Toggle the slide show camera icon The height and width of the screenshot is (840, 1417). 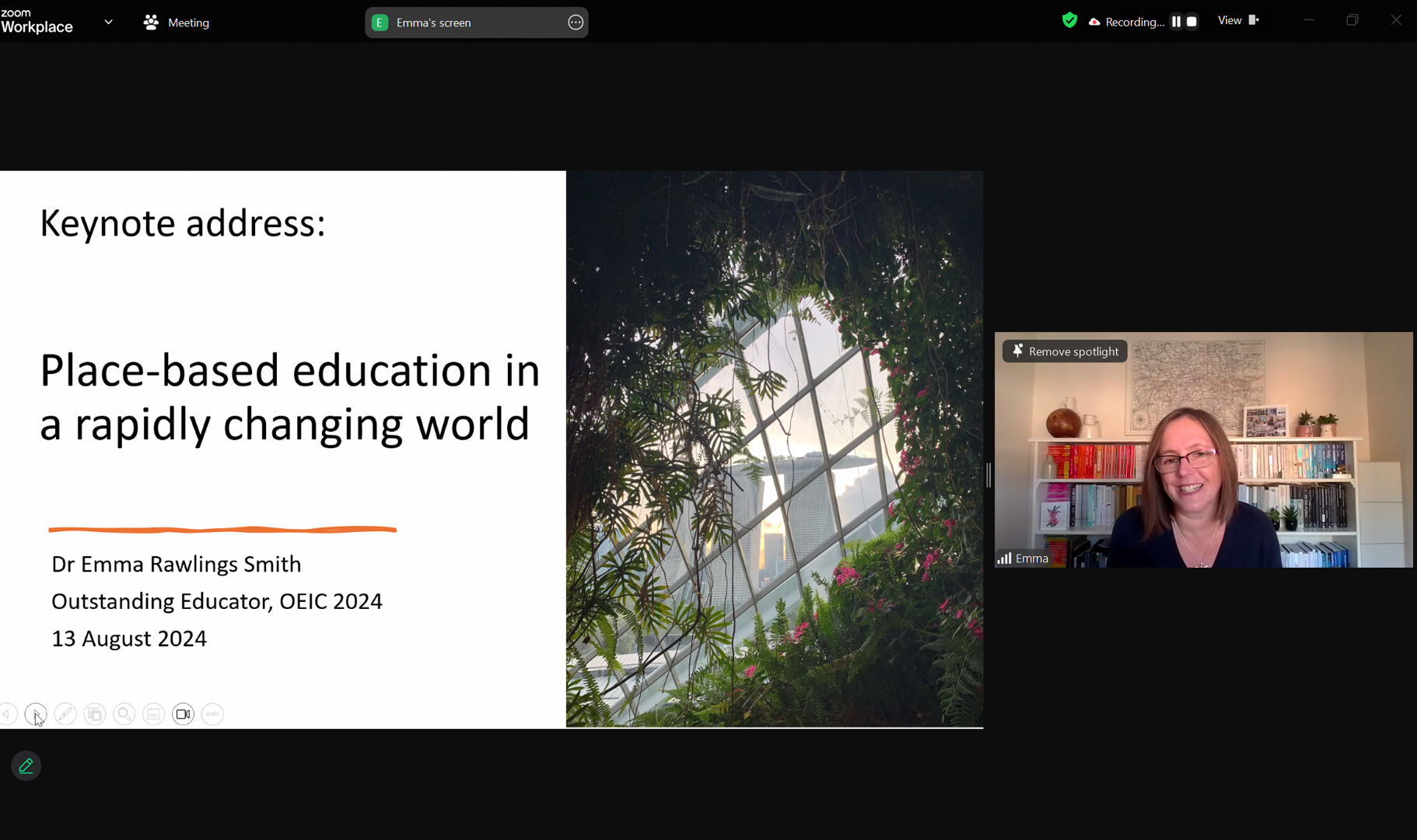183,714
